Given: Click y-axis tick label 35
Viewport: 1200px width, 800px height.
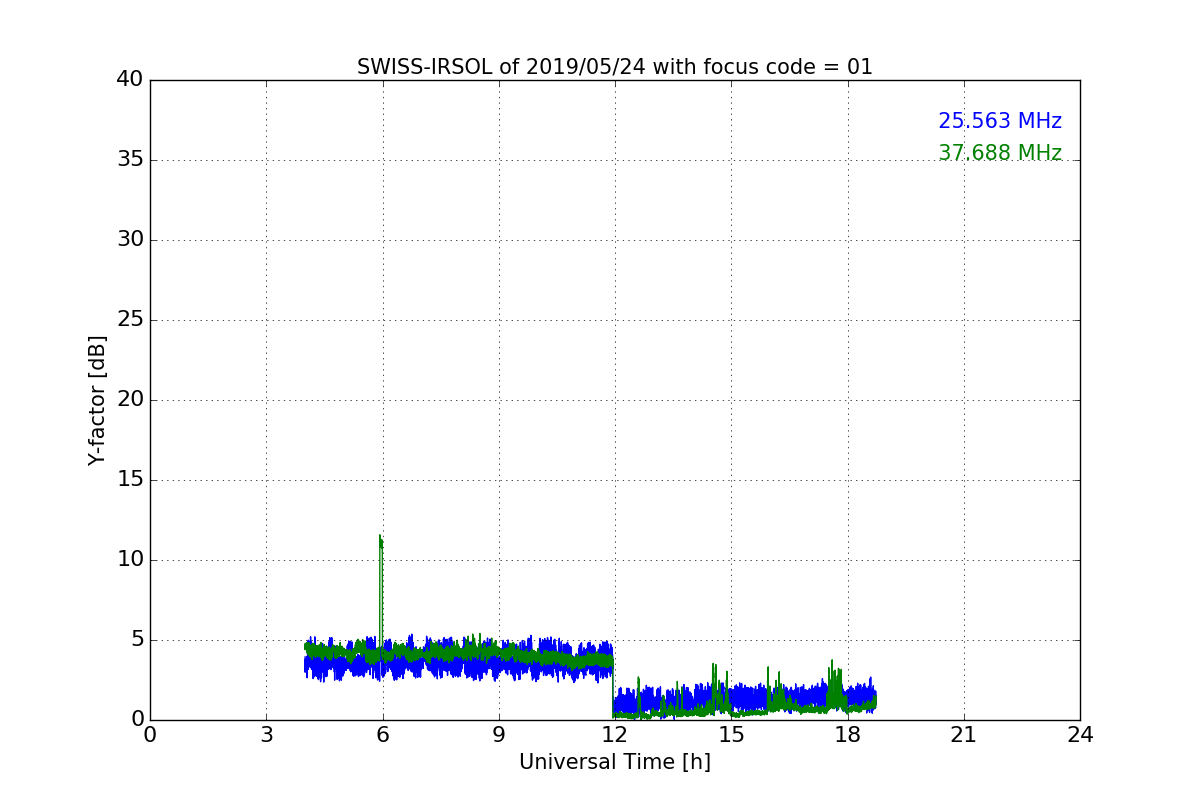Looking at the screenshot, I should (129, 160).
